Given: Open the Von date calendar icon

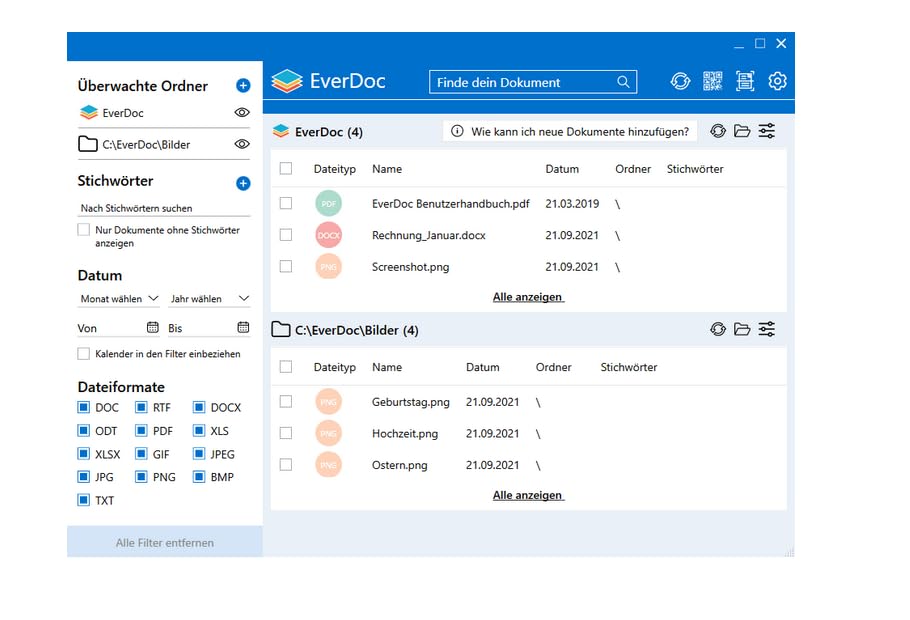Looking at the screenshot, I should [x=153, y=327].
